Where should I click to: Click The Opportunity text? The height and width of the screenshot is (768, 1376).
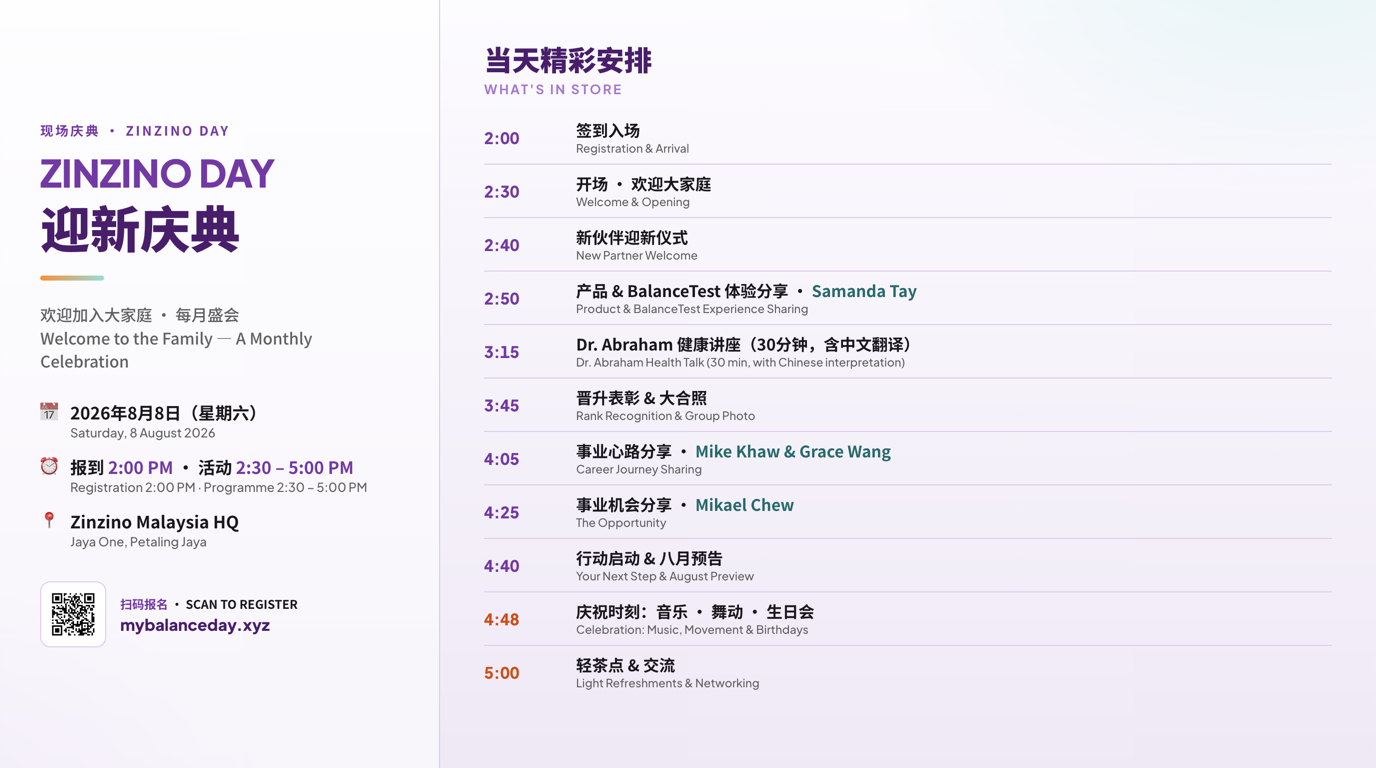[x=621, y=523]
